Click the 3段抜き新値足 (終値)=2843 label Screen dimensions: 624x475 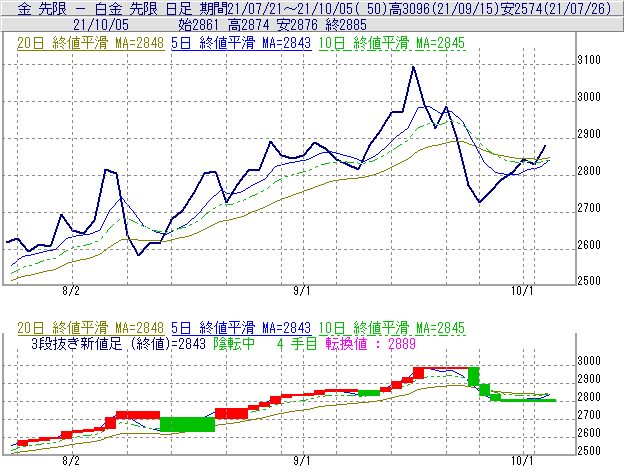118,343
